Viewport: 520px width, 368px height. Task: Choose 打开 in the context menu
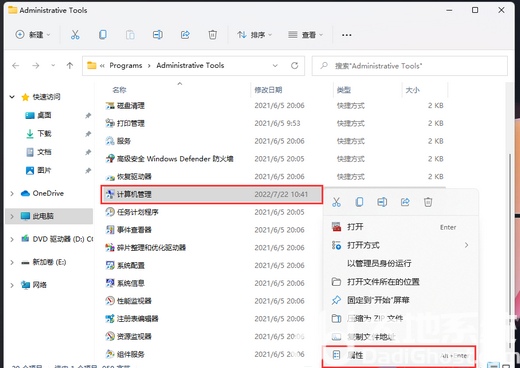(x=401, y=227)
